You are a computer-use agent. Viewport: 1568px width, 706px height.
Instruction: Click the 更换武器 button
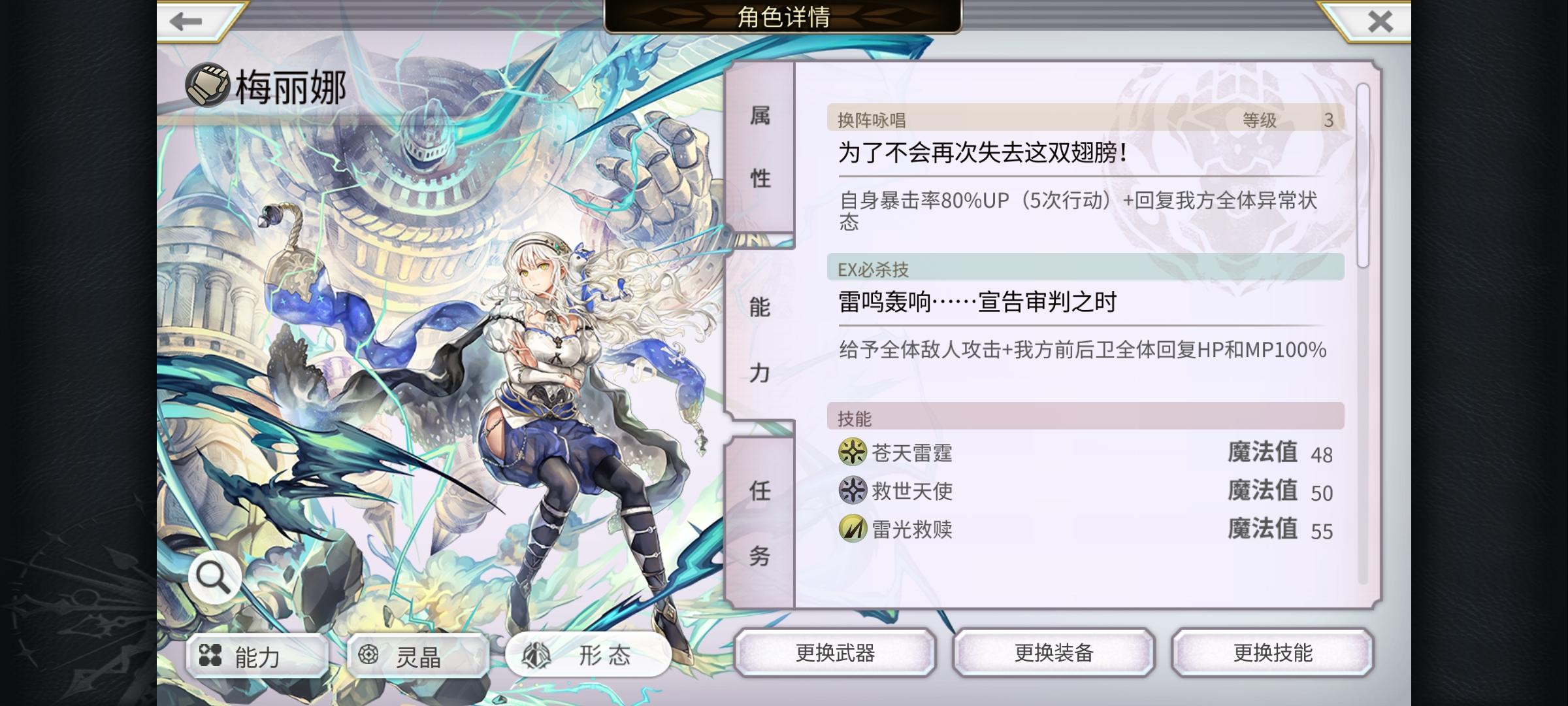click(x=835, y=653)
